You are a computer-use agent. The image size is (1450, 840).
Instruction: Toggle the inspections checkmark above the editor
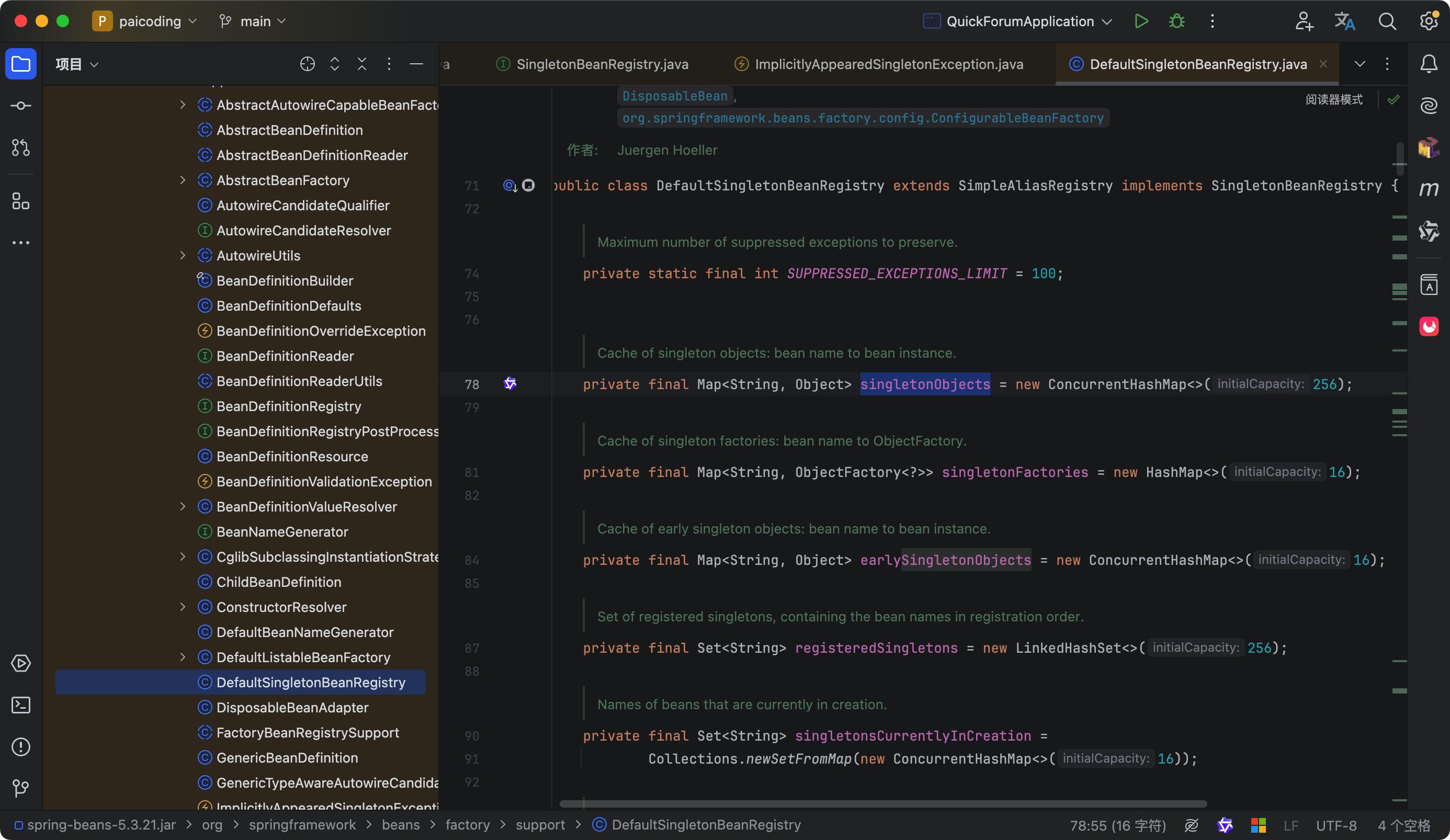point(1394,99)
